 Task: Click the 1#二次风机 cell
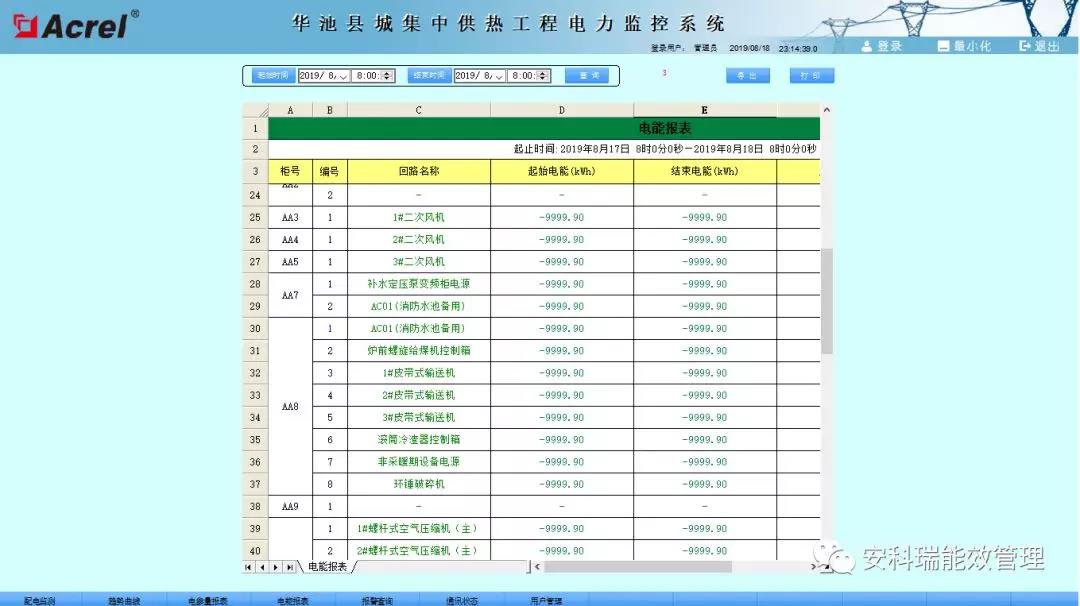click(x=419, y=218)
